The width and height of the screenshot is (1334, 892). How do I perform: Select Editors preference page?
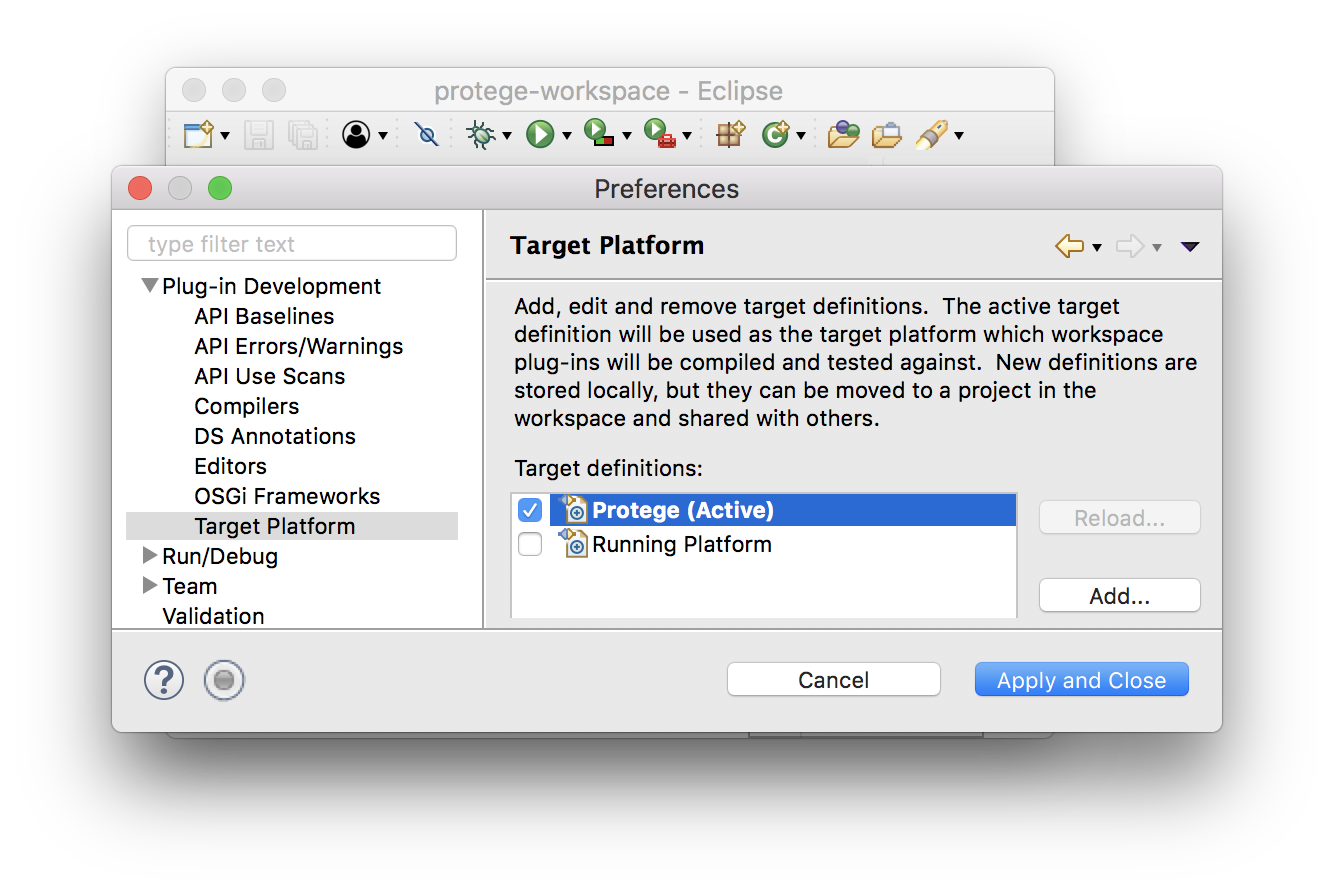(231, 466)
